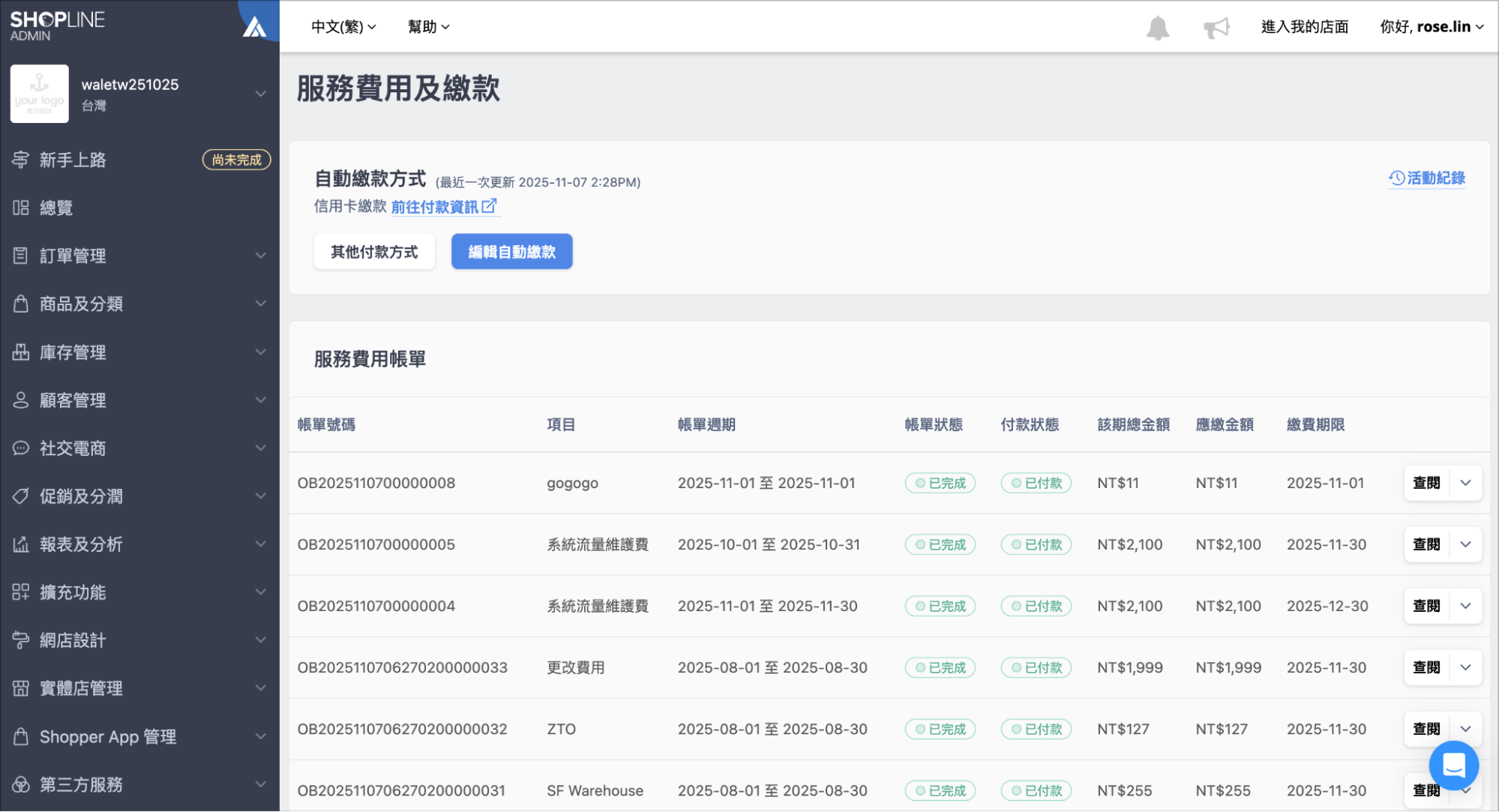Expand the 顧客管理 menu chevron
Viewport: 1499px width, 812px height.
point(260,400)
